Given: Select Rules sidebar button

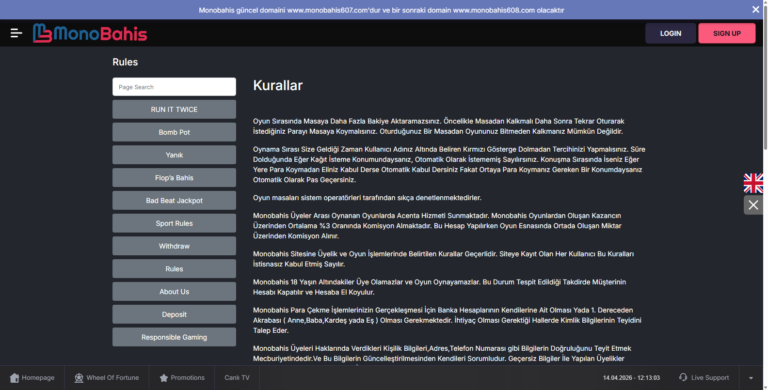Looking at the screenshot, I should click(174, 269).
